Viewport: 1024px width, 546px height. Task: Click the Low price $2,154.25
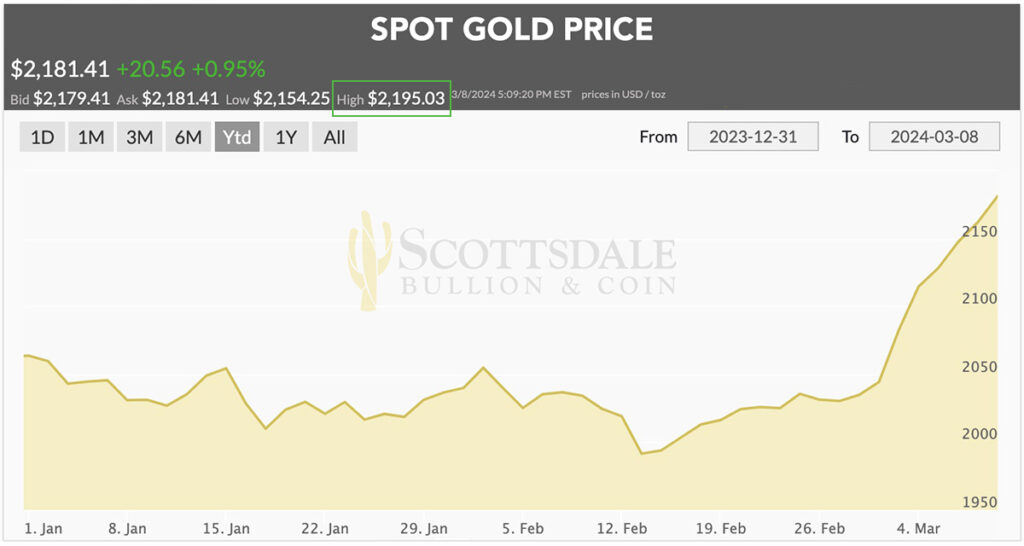tap(291, 98)
